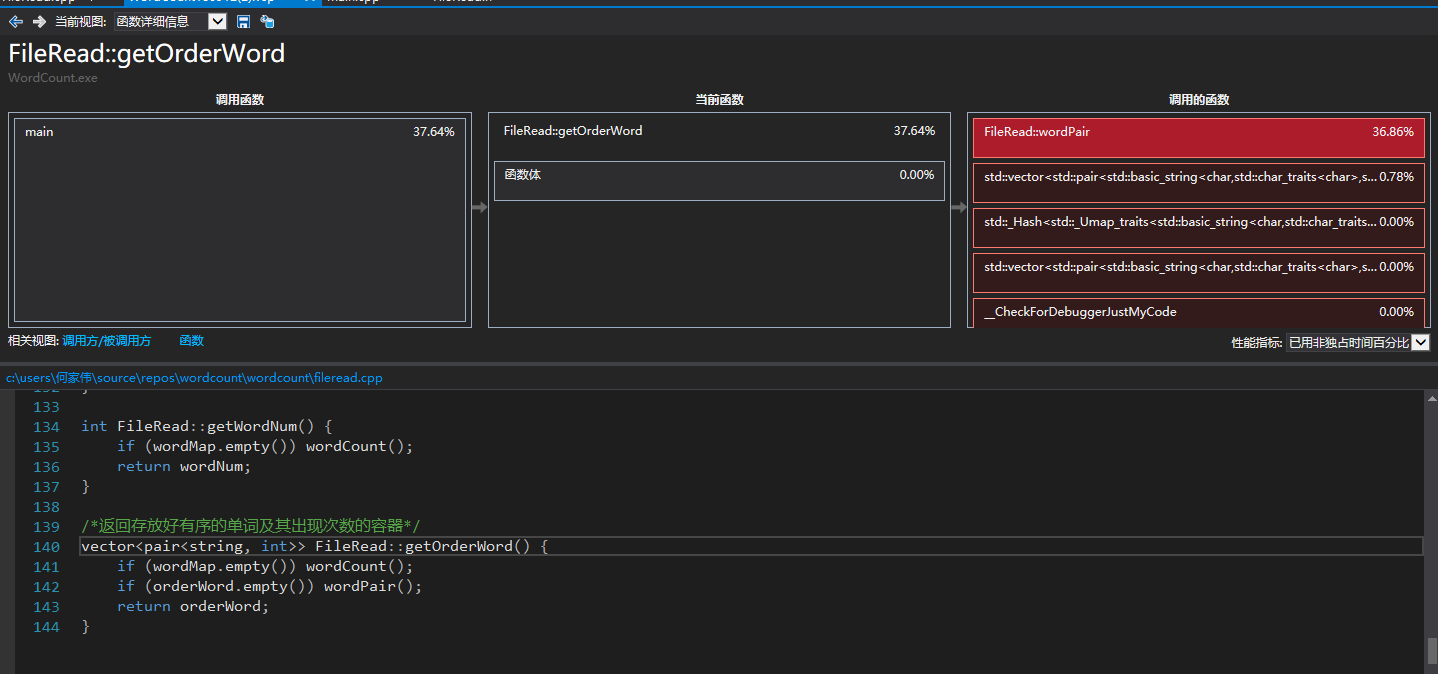
Task: Click the wordPair() call on line 142
Action: coord(373,586)
